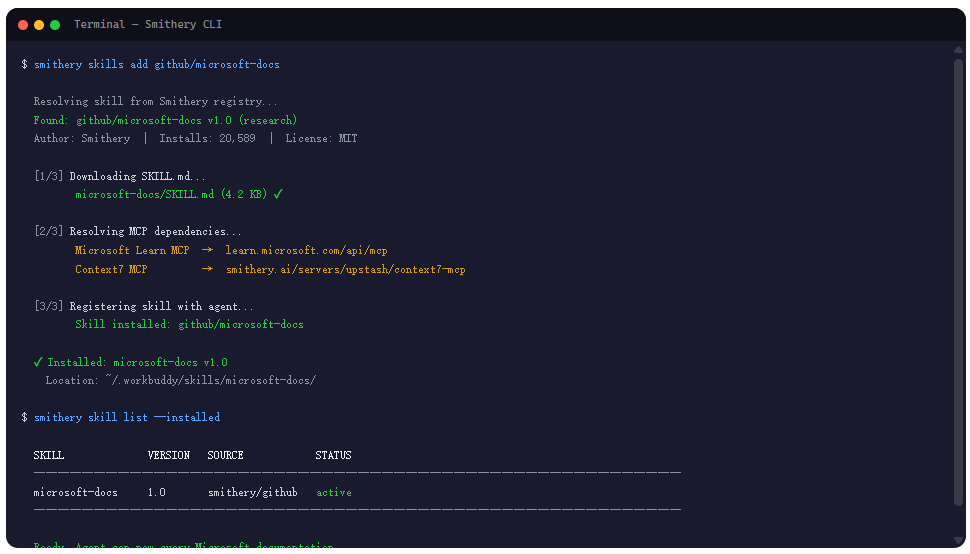
Task: Click the '[1/3] Downloading SKILL.md...' line
Action: [119, 176]
